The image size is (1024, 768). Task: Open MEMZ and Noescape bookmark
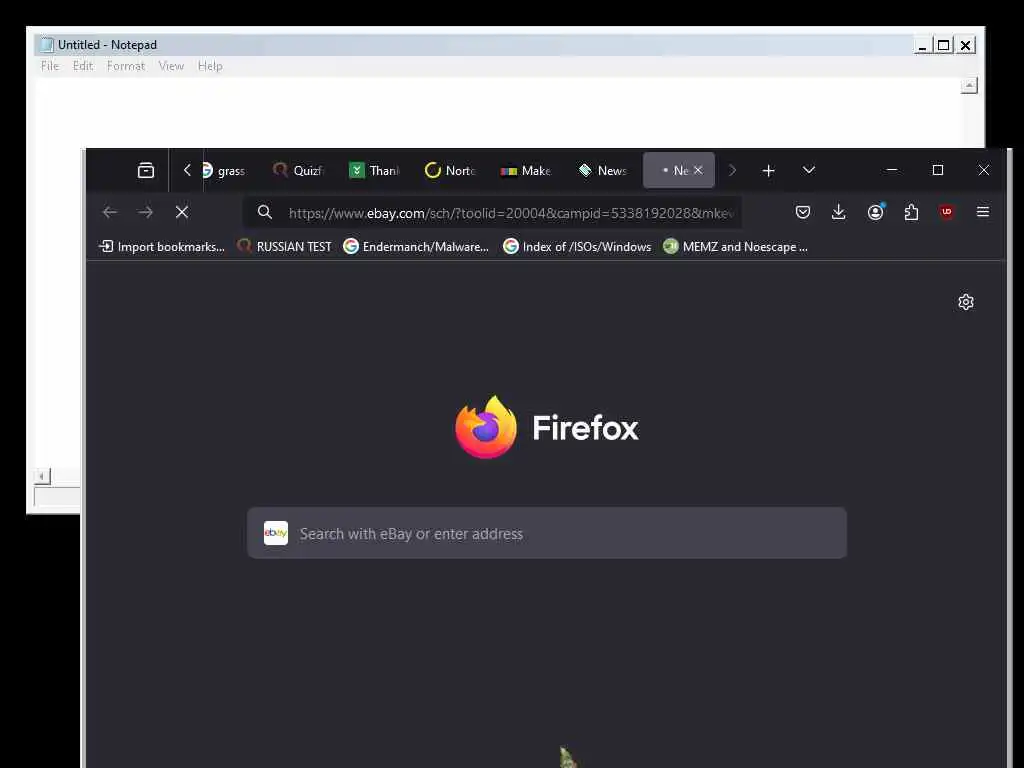735,247
